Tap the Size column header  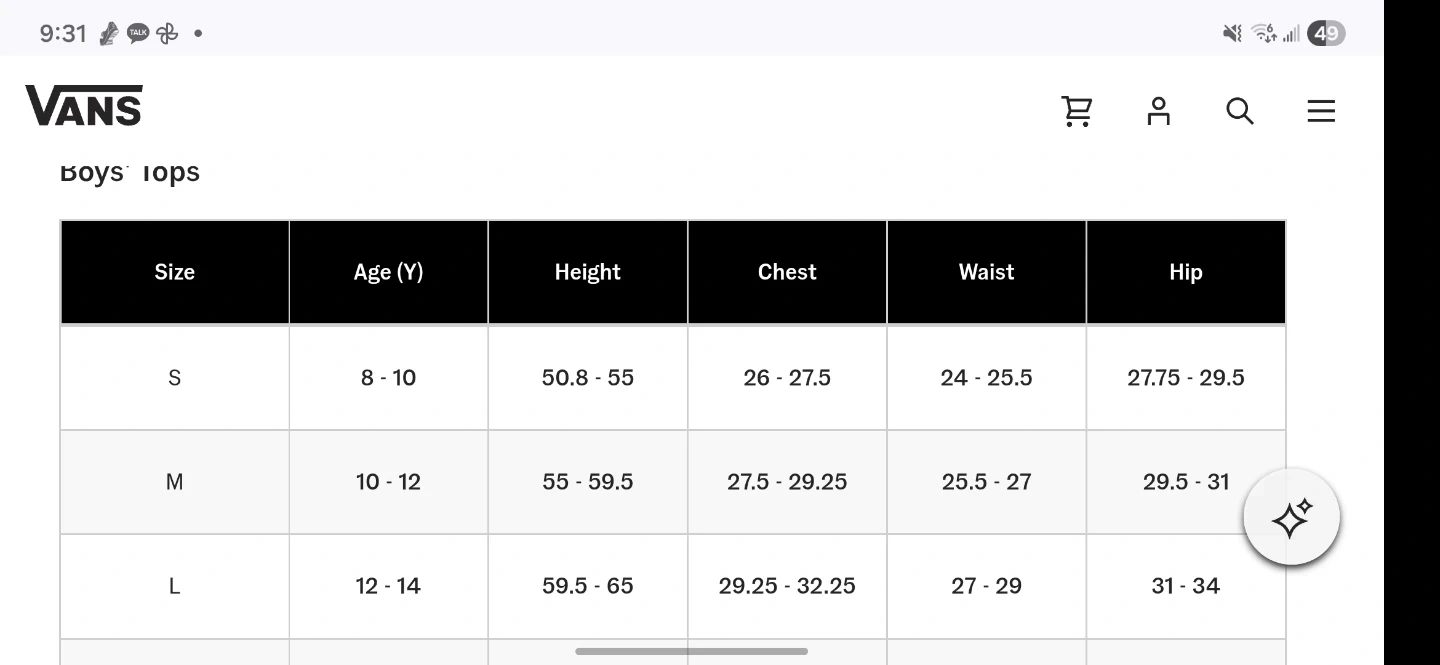coord(174,272)
